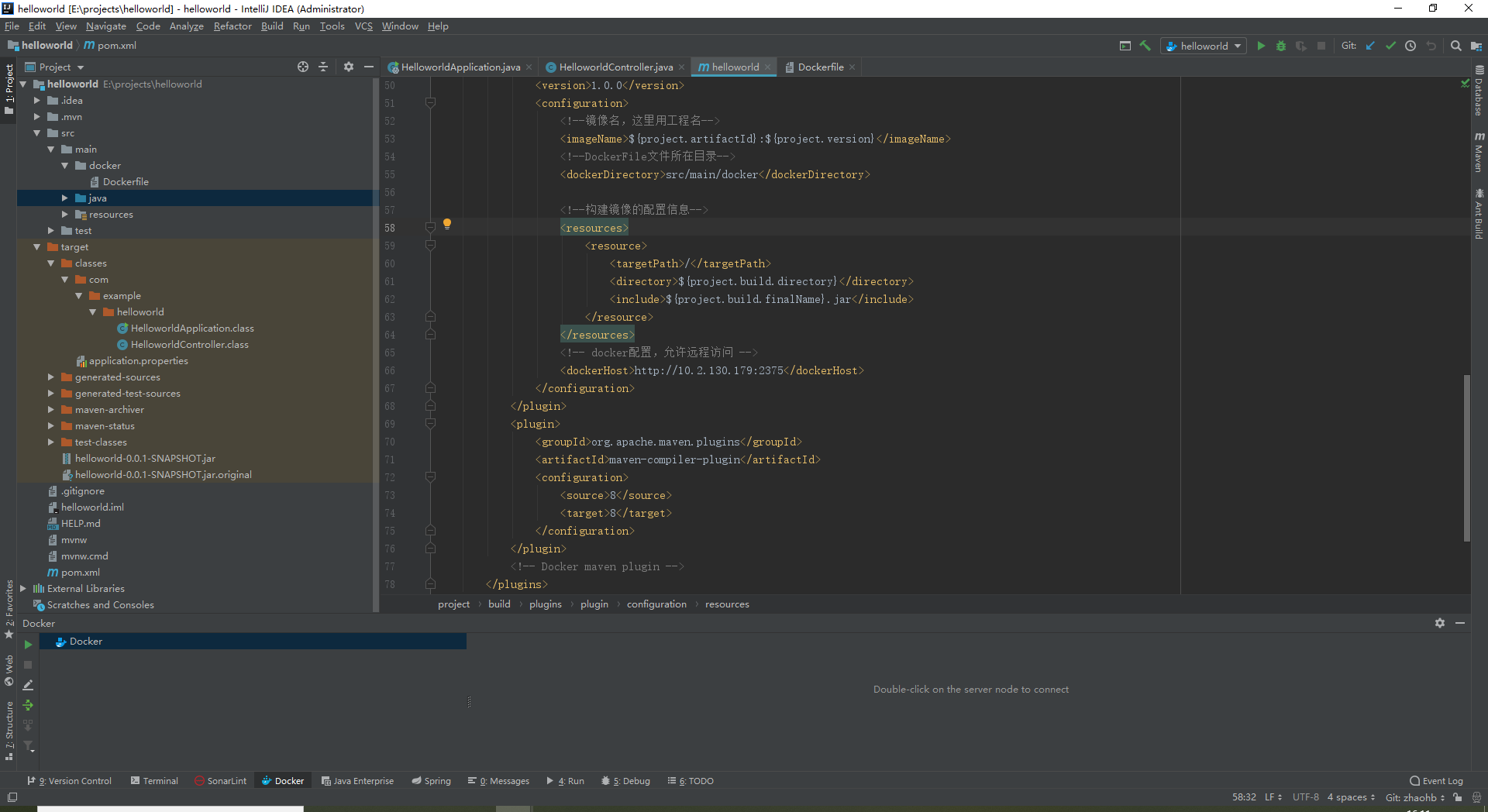
Task: Click the configuration breadcrumb
Action: (x=656, y=604)
